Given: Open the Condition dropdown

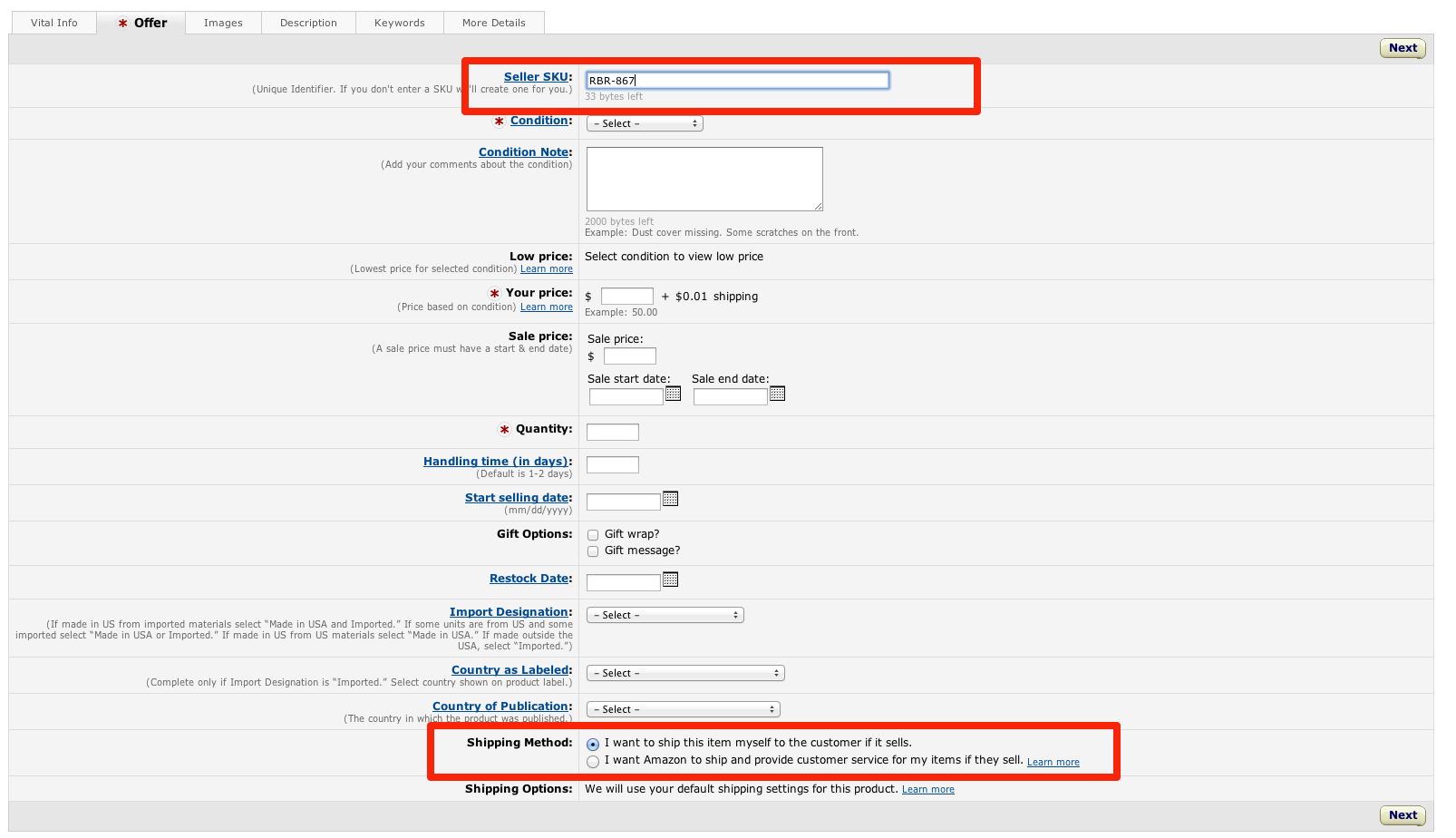Looking at the screenshot, I should (645, 123).
